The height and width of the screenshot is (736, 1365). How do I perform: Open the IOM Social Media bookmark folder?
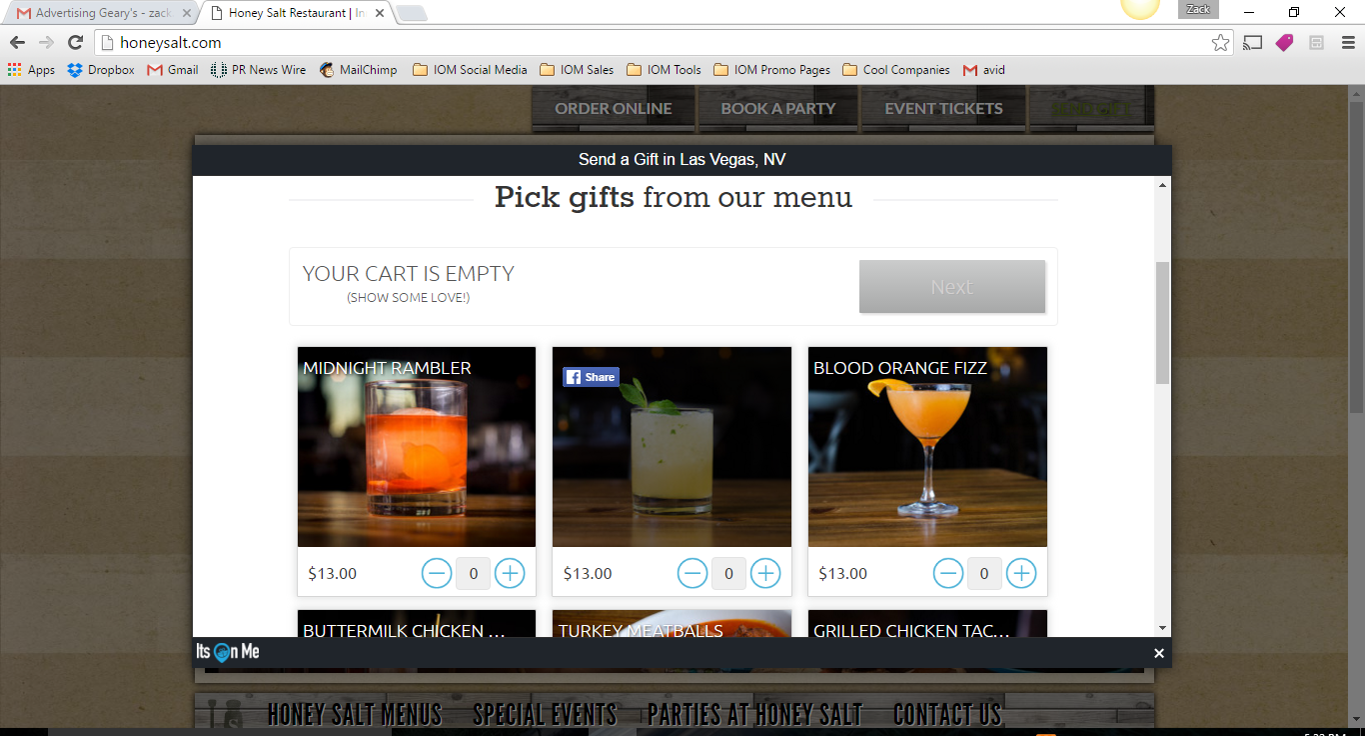pyautogui.click(x=470, y=70)
